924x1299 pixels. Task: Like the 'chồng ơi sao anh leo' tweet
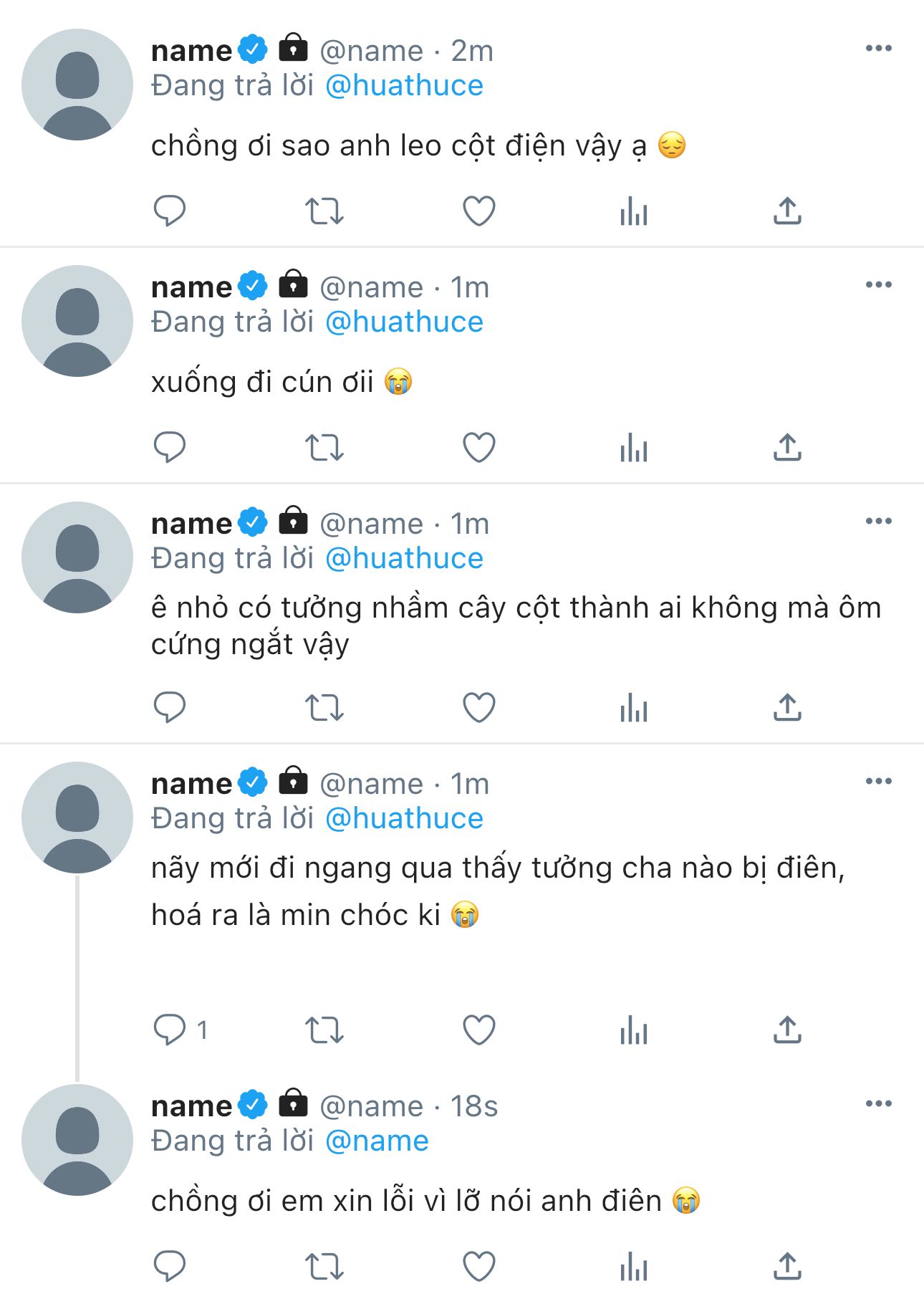(x=479, y=211)
